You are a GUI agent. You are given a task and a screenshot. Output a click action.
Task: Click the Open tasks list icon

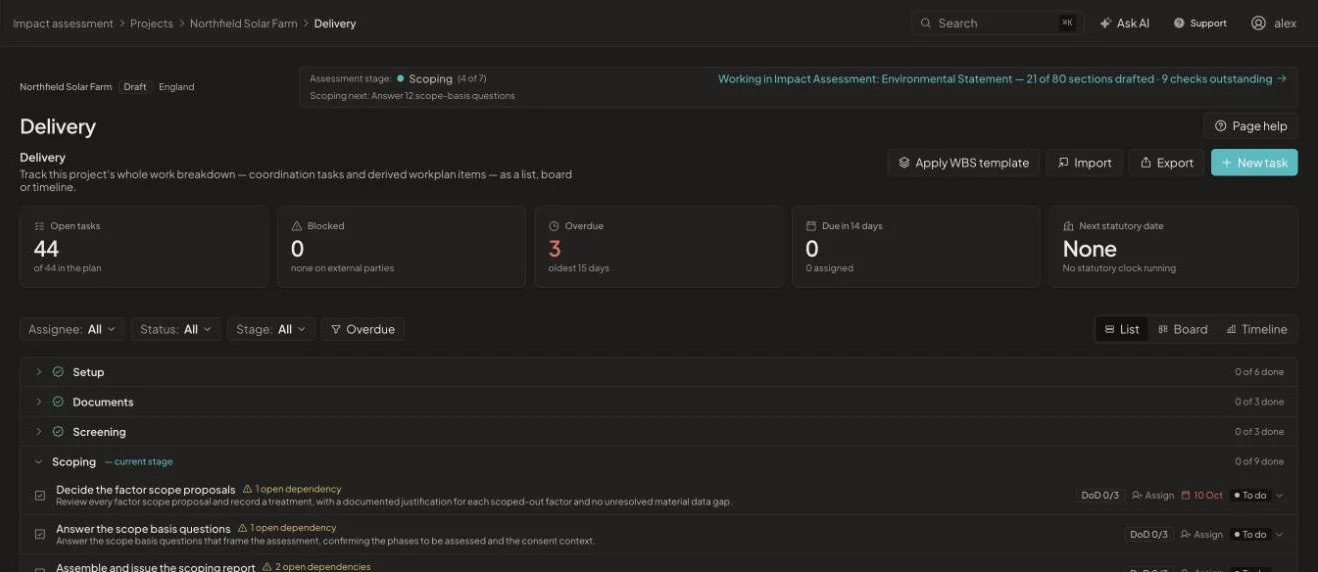(x=39, y=226)
